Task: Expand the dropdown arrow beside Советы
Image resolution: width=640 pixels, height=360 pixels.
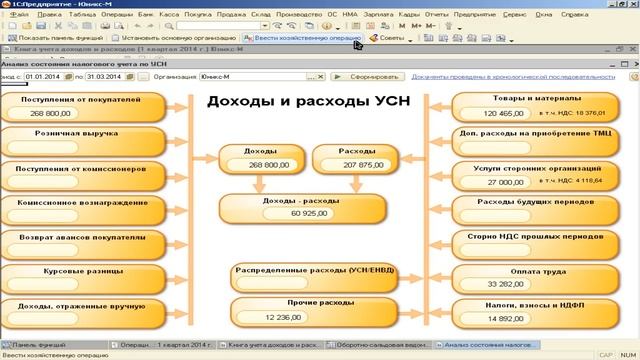Action: [x=410, y=40]
